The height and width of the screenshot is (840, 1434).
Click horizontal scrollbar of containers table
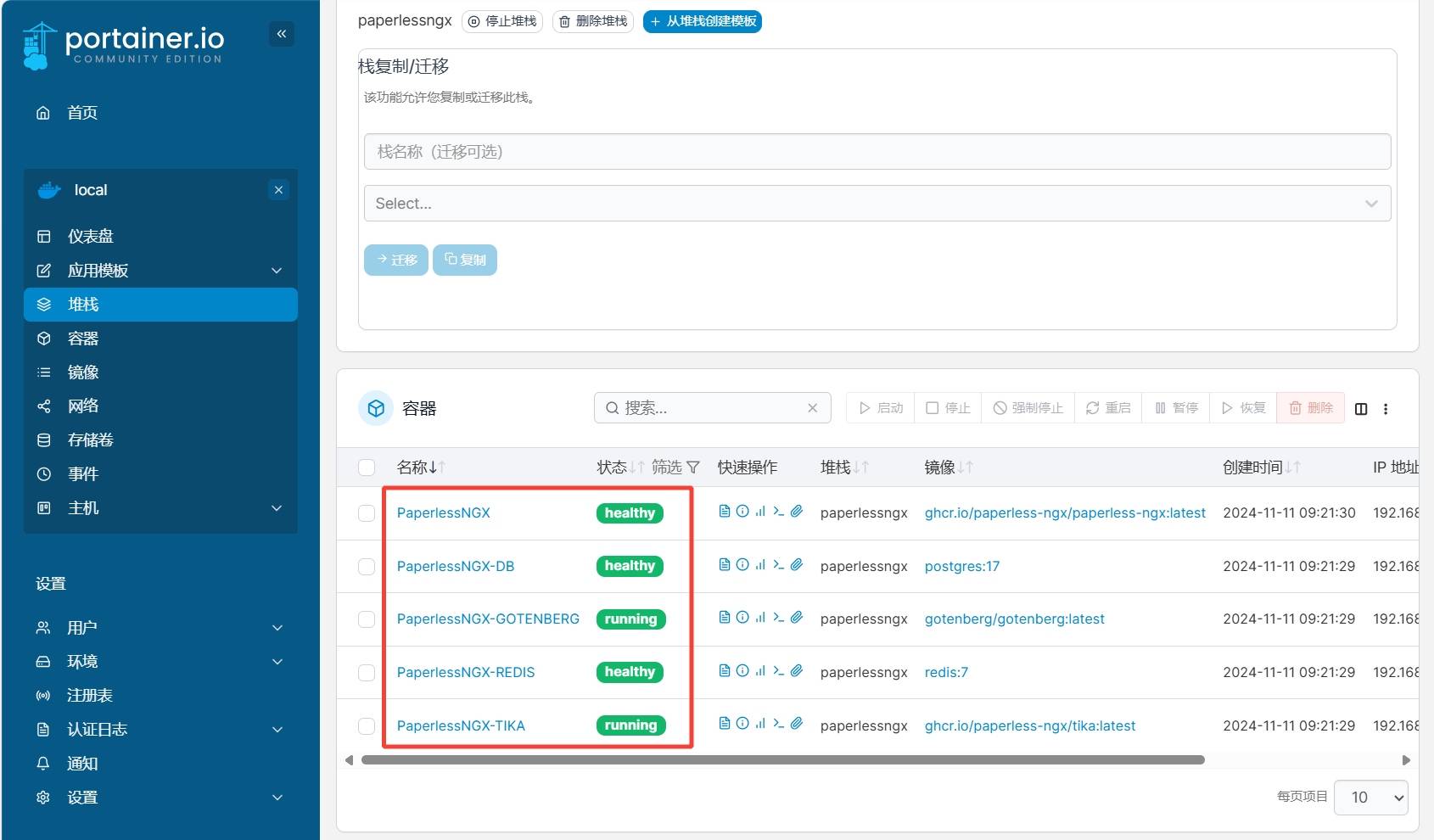pos(782,760)
